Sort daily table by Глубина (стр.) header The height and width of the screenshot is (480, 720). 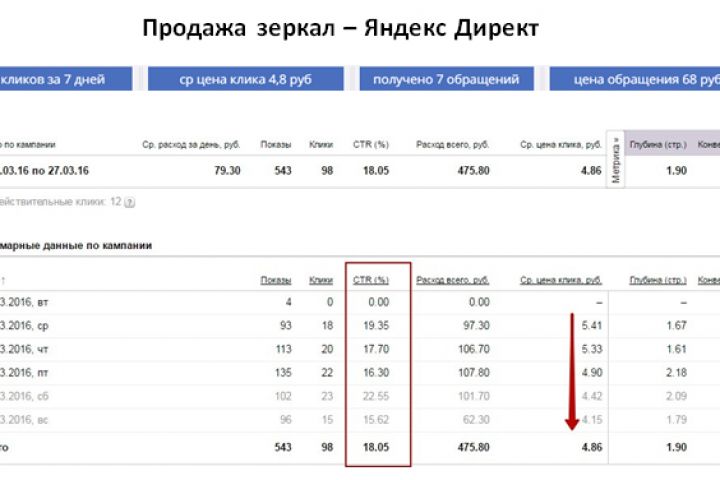[658, 280]
